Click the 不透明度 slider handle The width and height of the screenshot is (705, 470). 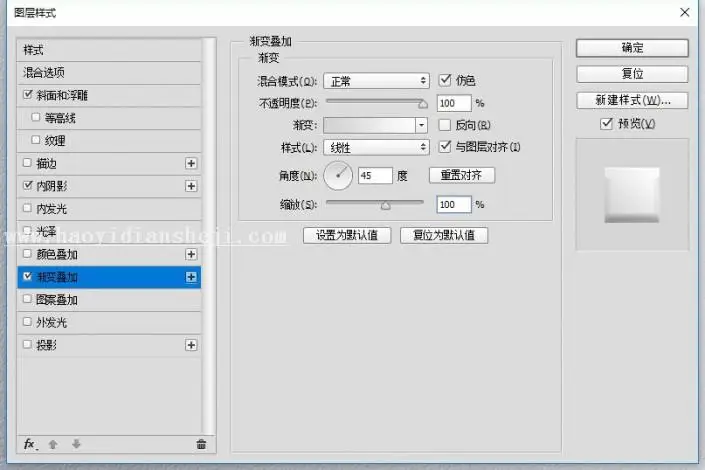[x=423, y=104]
